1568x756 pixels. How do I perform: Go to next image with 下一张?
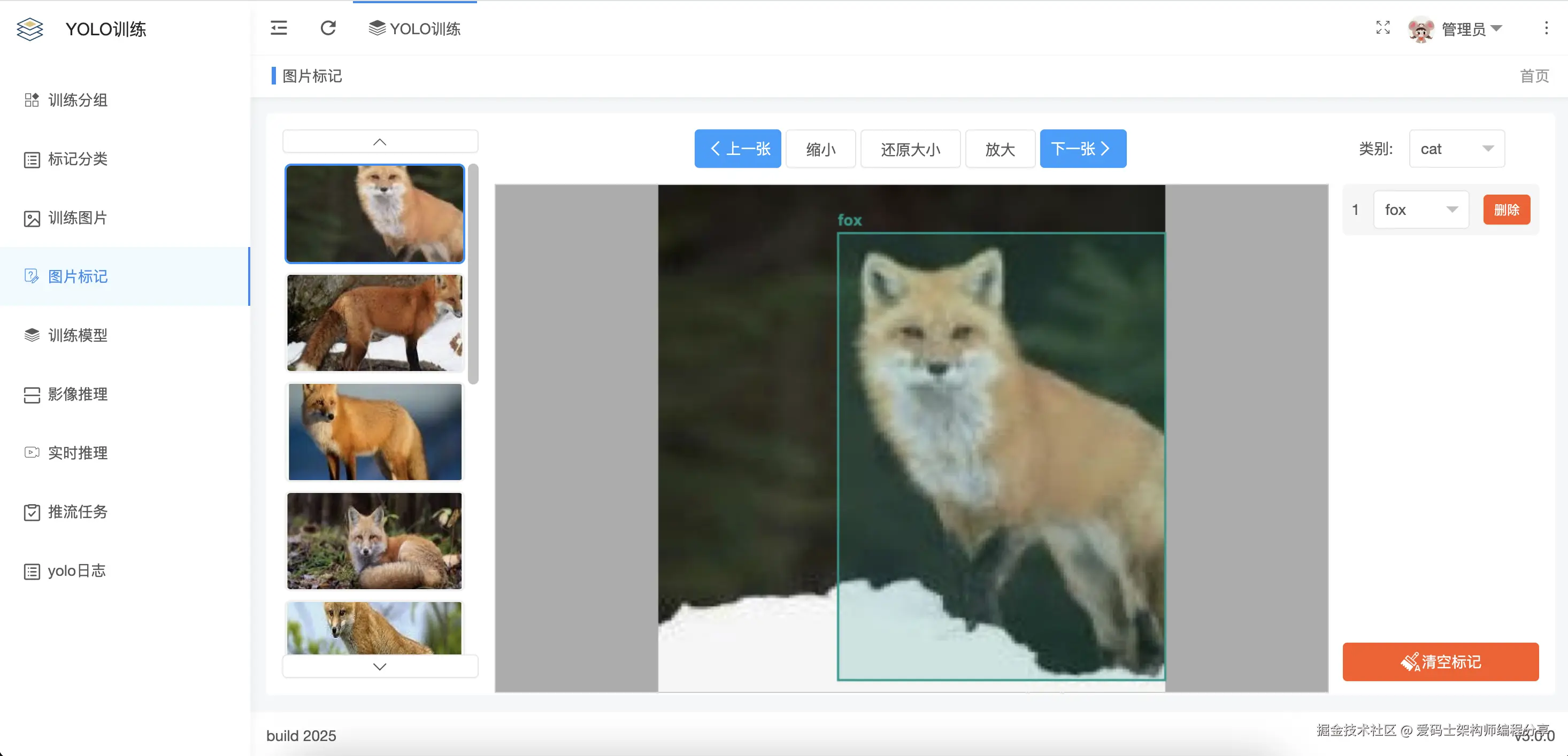tap(1082, 149)
